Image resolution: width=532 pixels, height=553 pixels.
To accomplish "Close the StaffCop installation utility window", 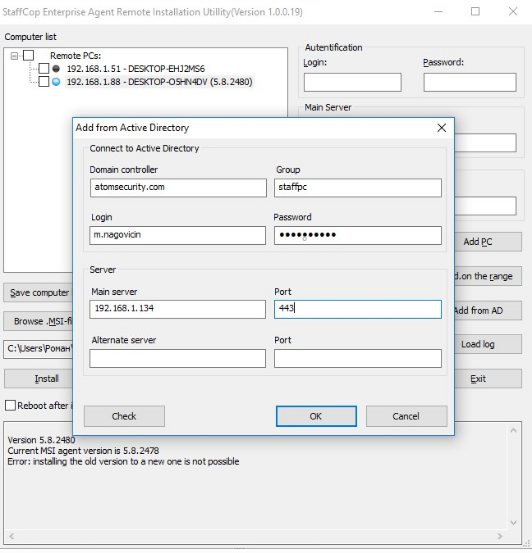I will coord(513,12).
